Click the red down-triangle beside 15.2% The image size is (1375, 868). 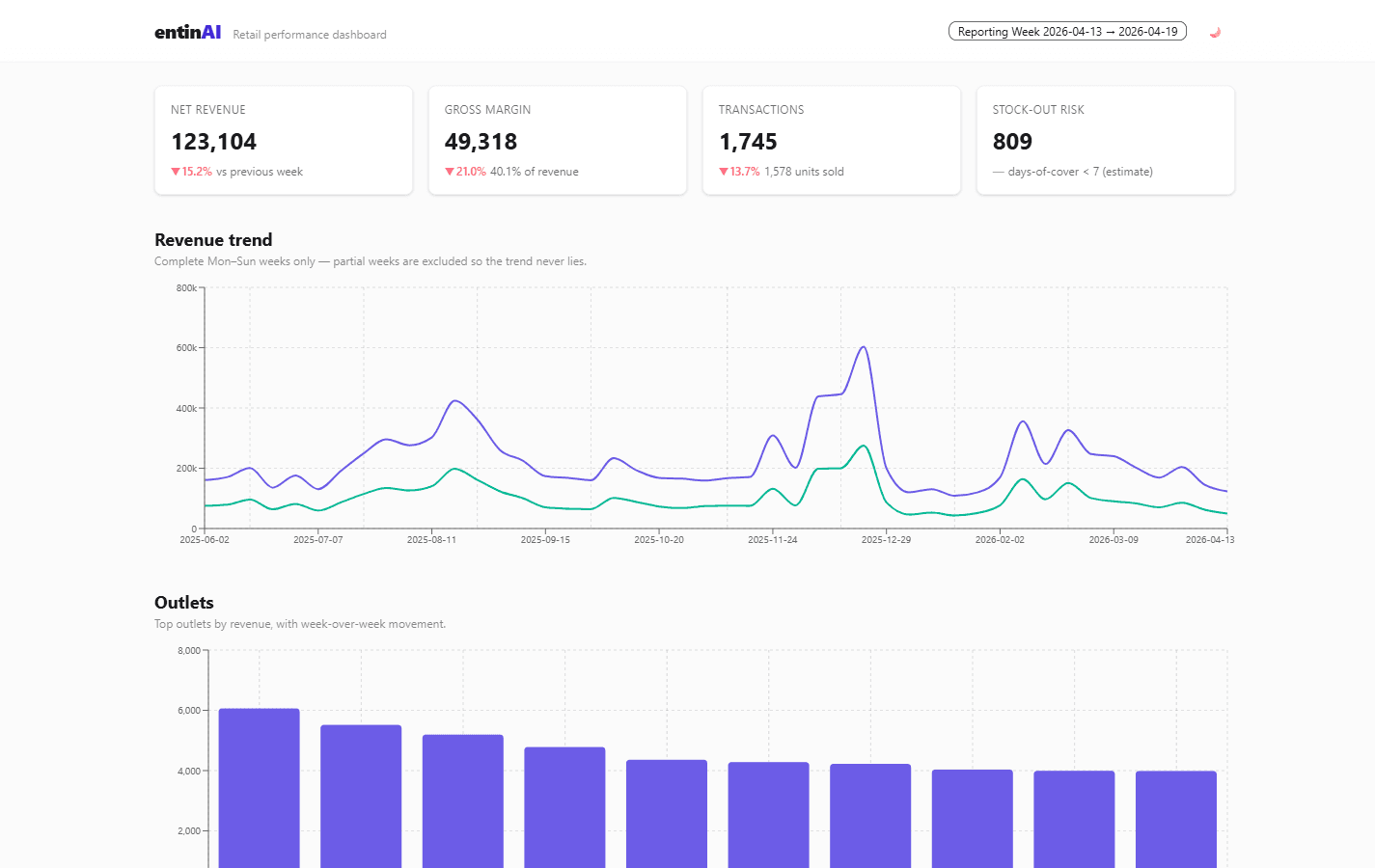pyautogui.click(x=176, y=172)
